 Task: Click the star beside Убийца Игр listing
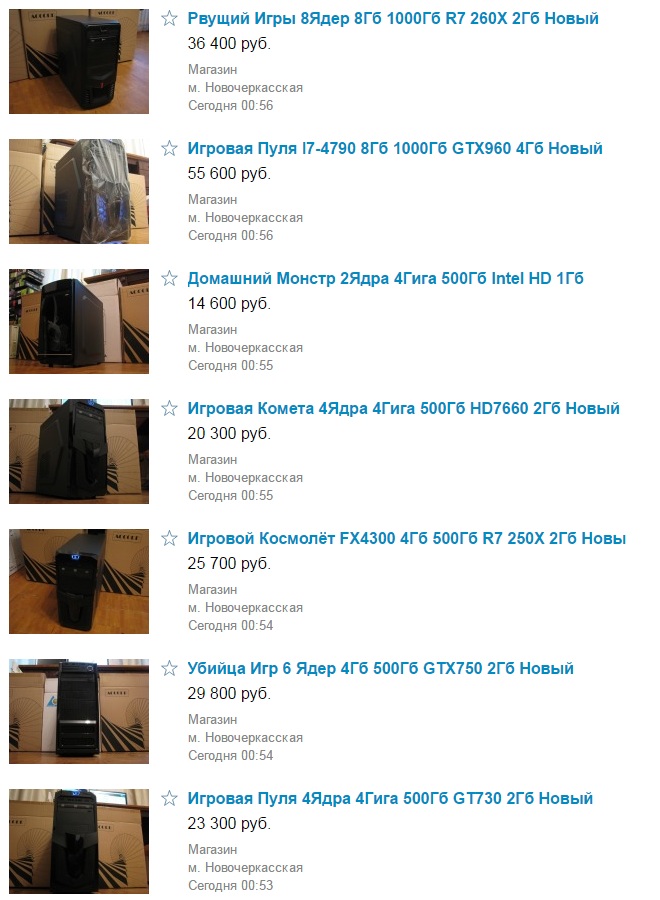pos(169,668)
